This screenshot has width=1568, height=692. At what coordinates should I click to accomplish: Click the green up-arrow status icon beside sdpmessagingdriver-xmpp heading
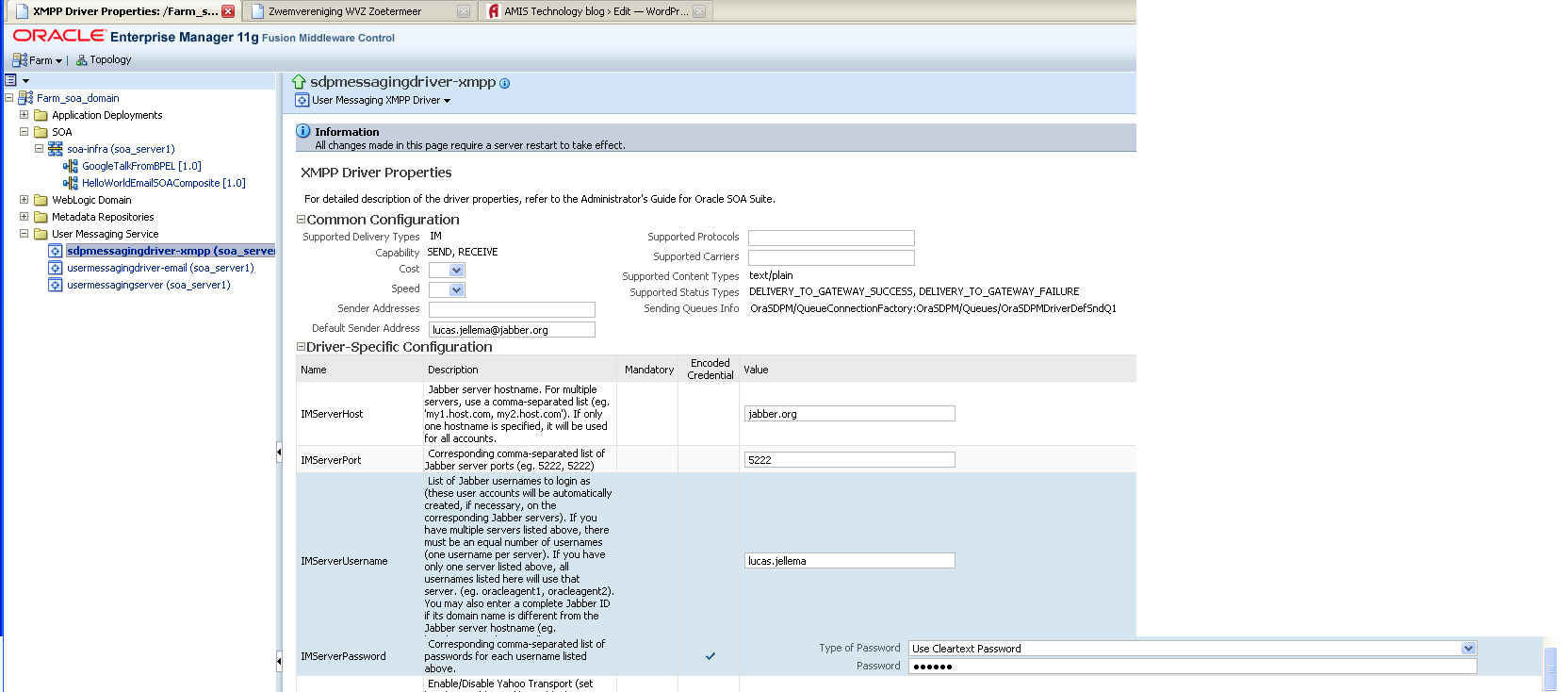pyautogui.click(x=299, y=82)
